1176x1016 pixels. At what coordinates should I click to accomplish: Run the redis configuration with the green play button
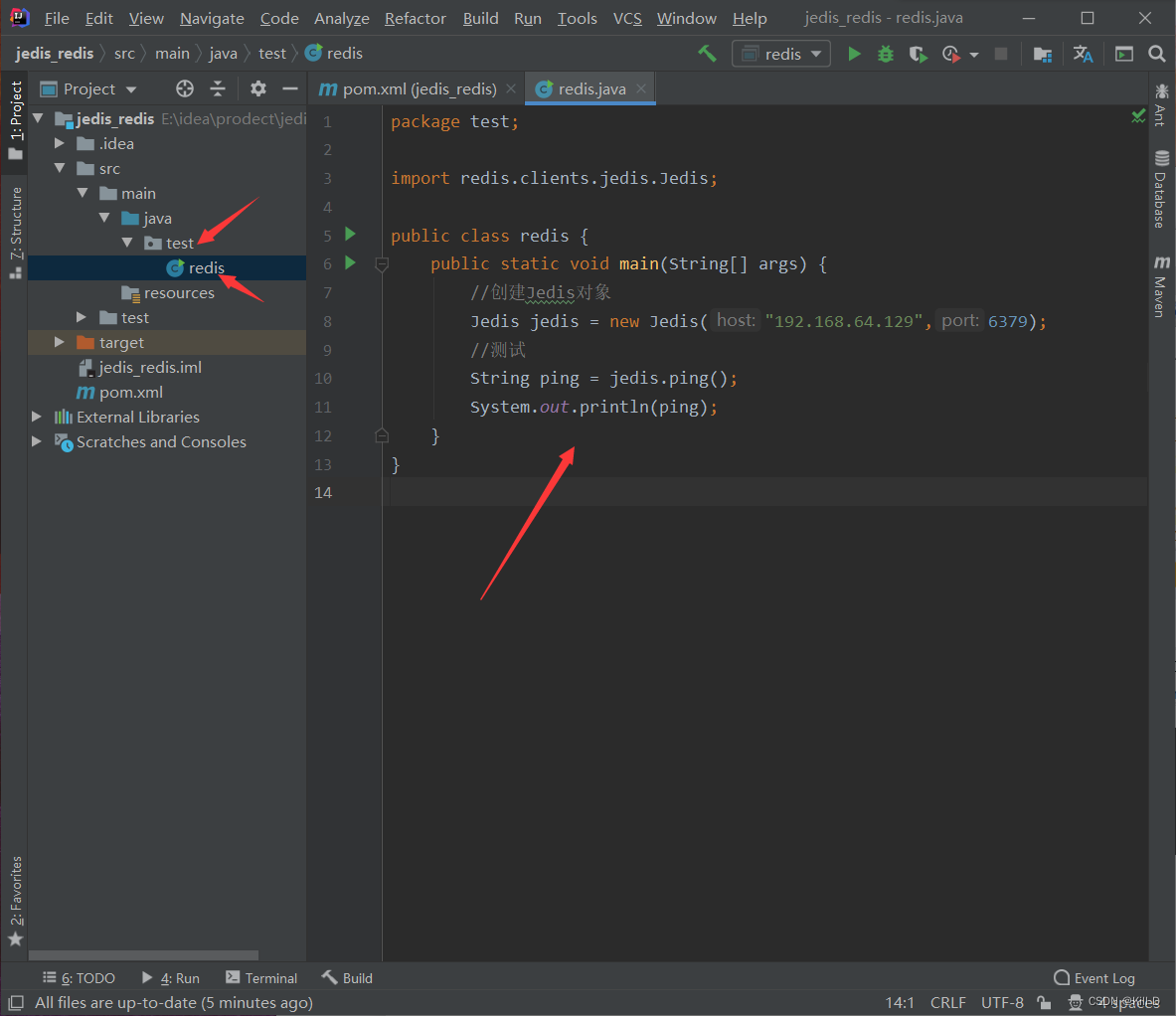[x=854, y=54]
